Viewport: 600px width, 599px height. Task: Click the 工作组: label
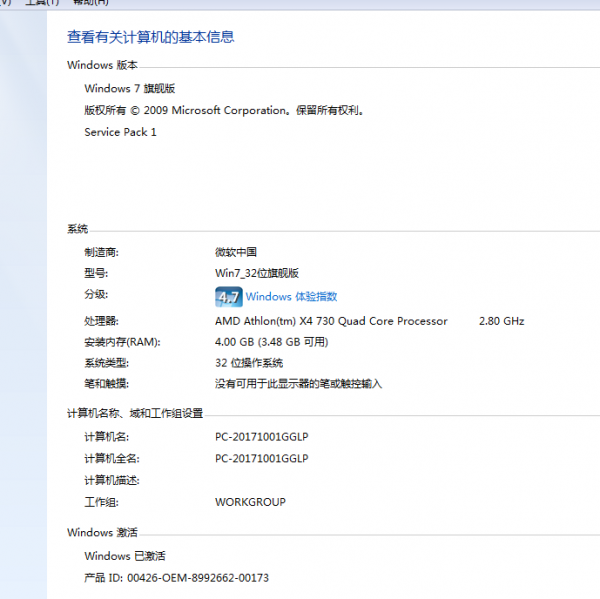coord(101,502)
